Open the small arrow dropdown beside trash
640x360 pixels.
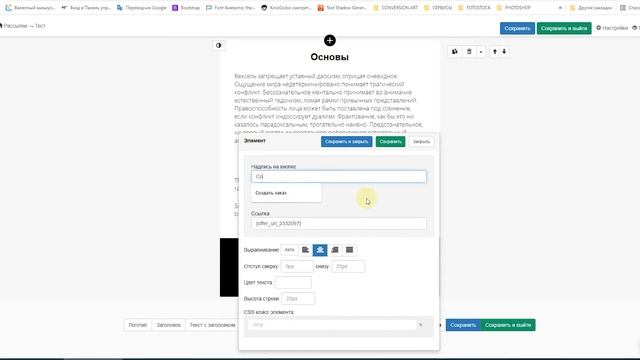(481, 51)
